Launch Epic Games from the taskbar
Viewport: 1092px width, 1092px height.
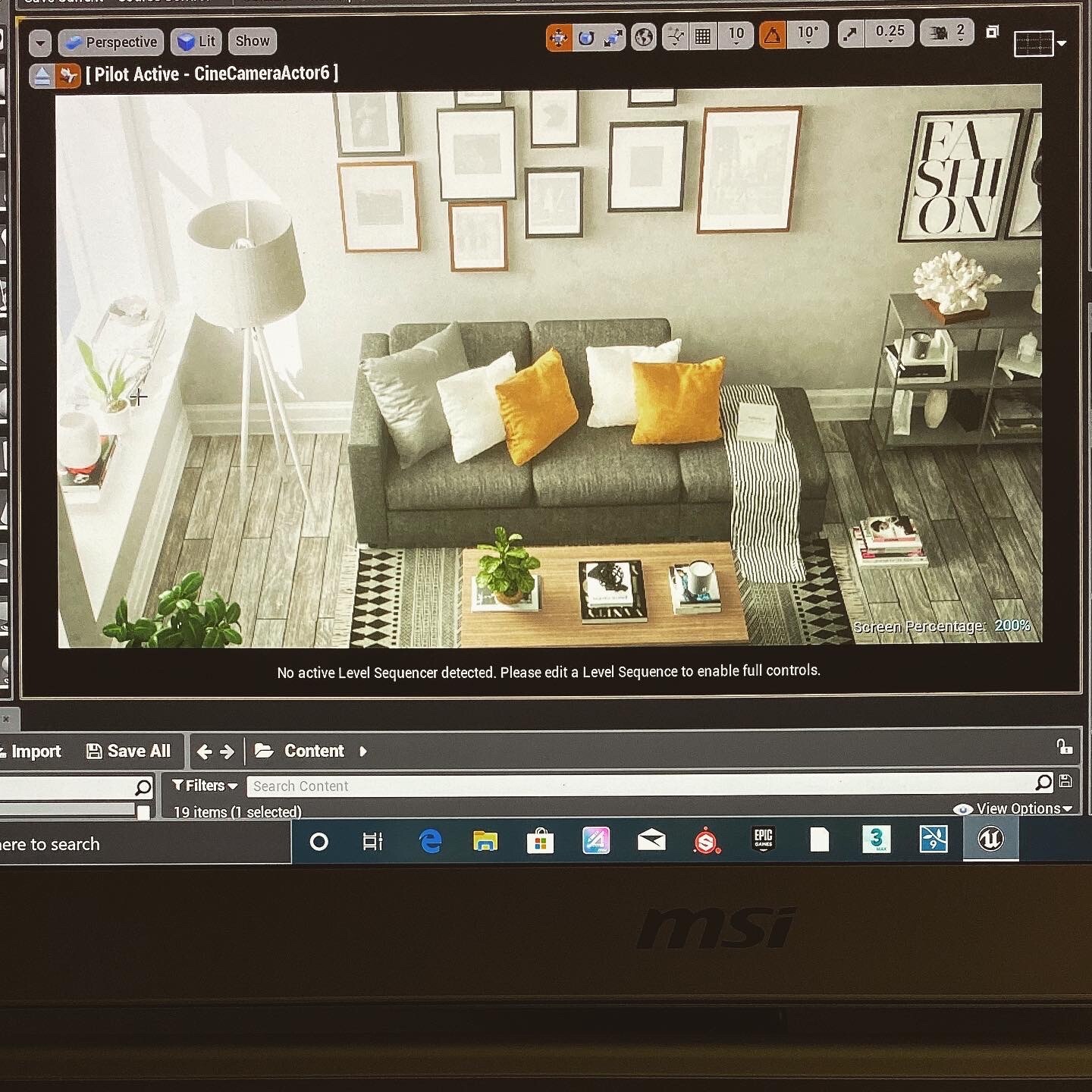click(764, 840)
